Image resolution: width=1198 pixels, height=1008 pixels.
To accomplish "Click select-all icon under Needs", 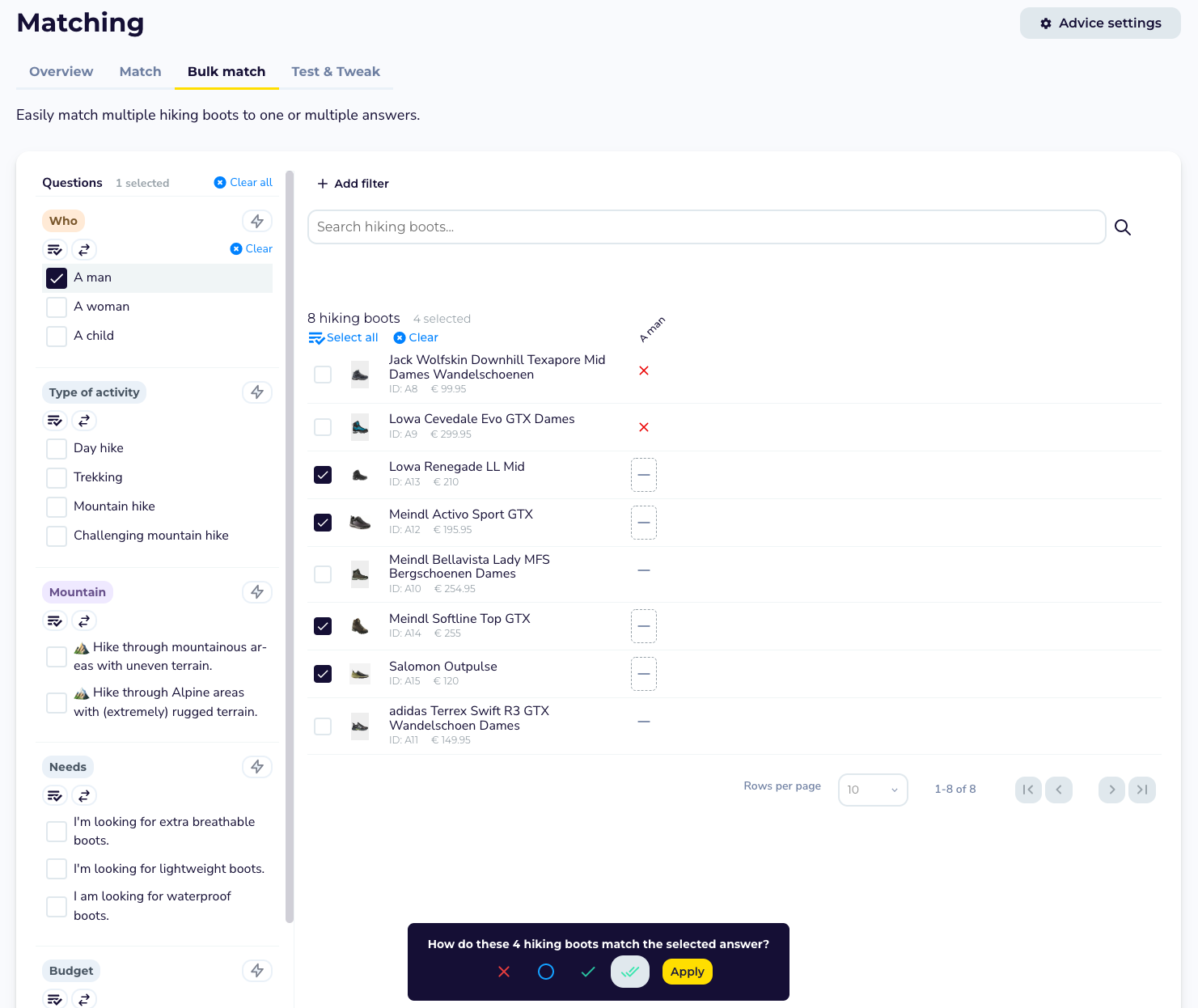I will point(55,795).
